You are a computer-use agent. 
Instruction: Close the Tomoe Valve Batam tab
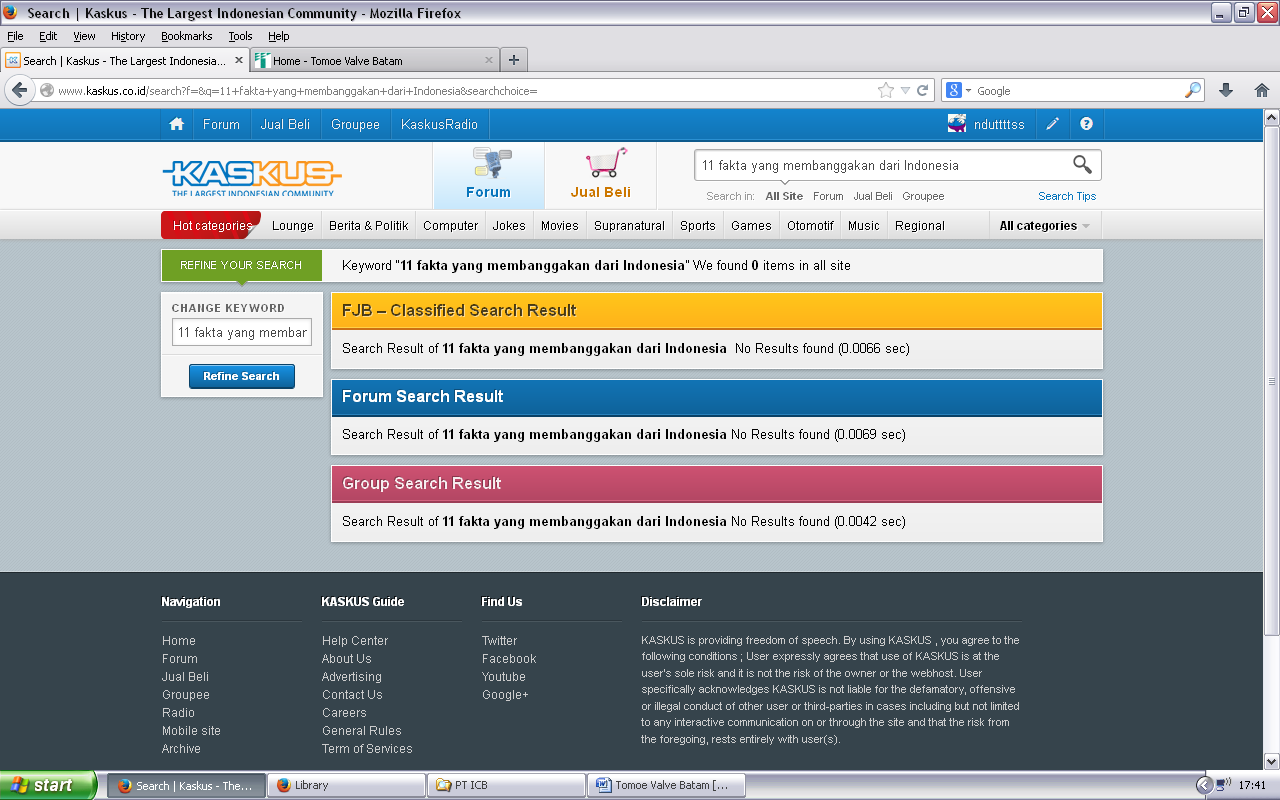point(489,60)
